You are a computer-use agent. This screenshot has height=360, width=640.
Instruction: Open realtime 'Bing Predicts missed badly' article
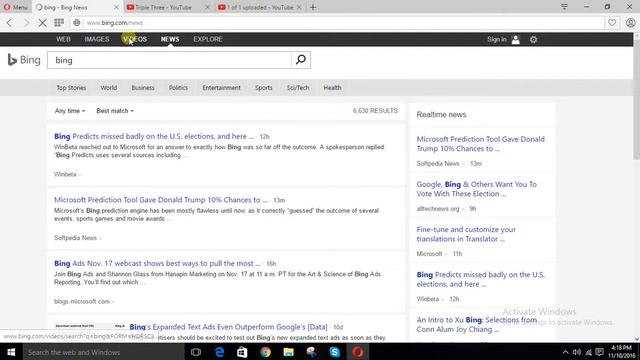[x=480, y=280]
